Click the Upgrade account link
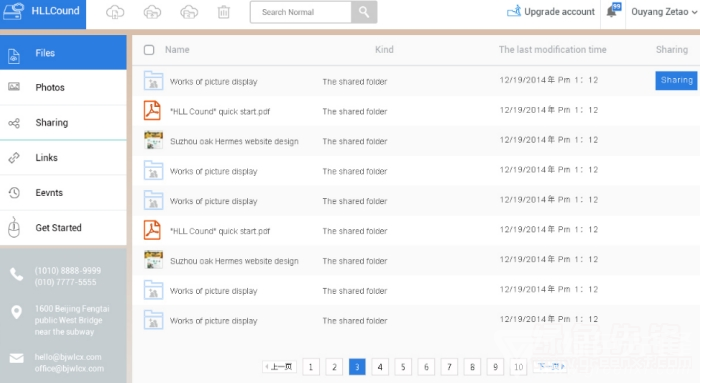This screenshot has height=383, width=701. 551,12
